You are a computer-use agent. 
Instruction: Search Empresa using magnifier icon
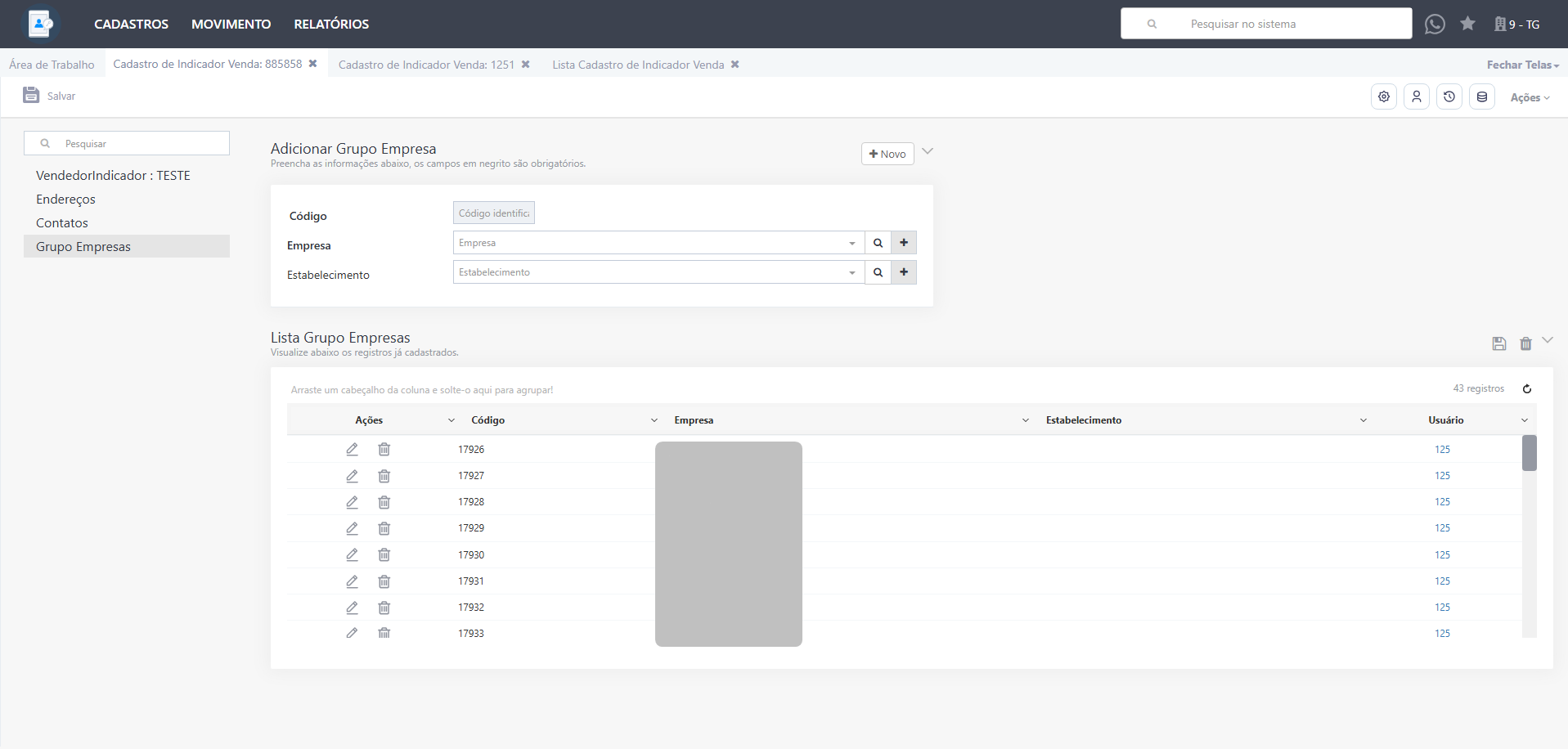(x=878, y=243)
